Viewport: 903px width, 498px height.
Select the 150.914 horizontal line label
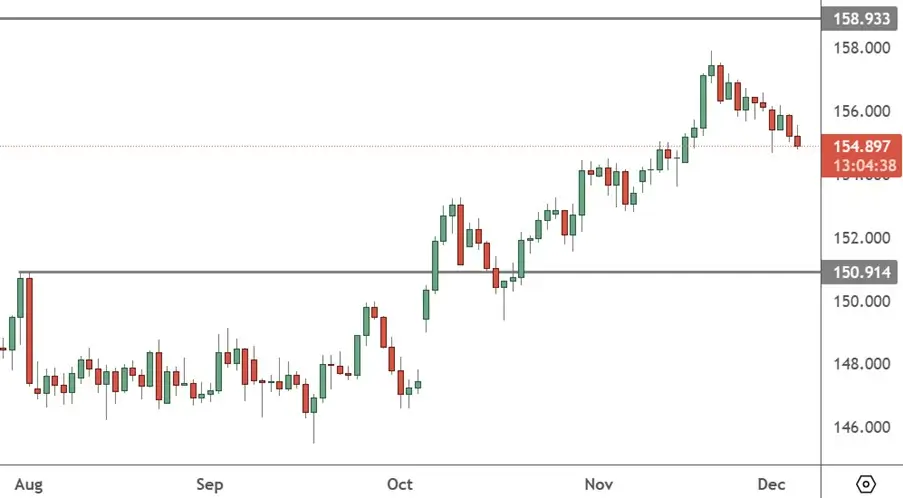[860, 271]
